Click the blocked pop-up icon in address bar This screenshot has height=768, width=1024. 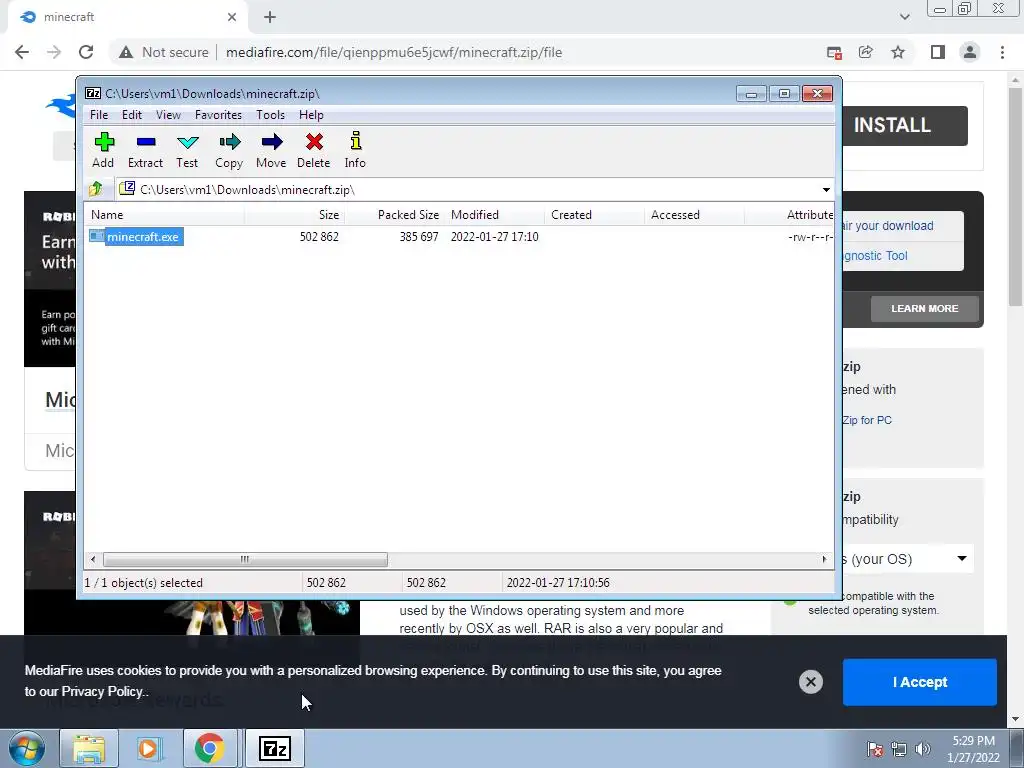point(834,53)
